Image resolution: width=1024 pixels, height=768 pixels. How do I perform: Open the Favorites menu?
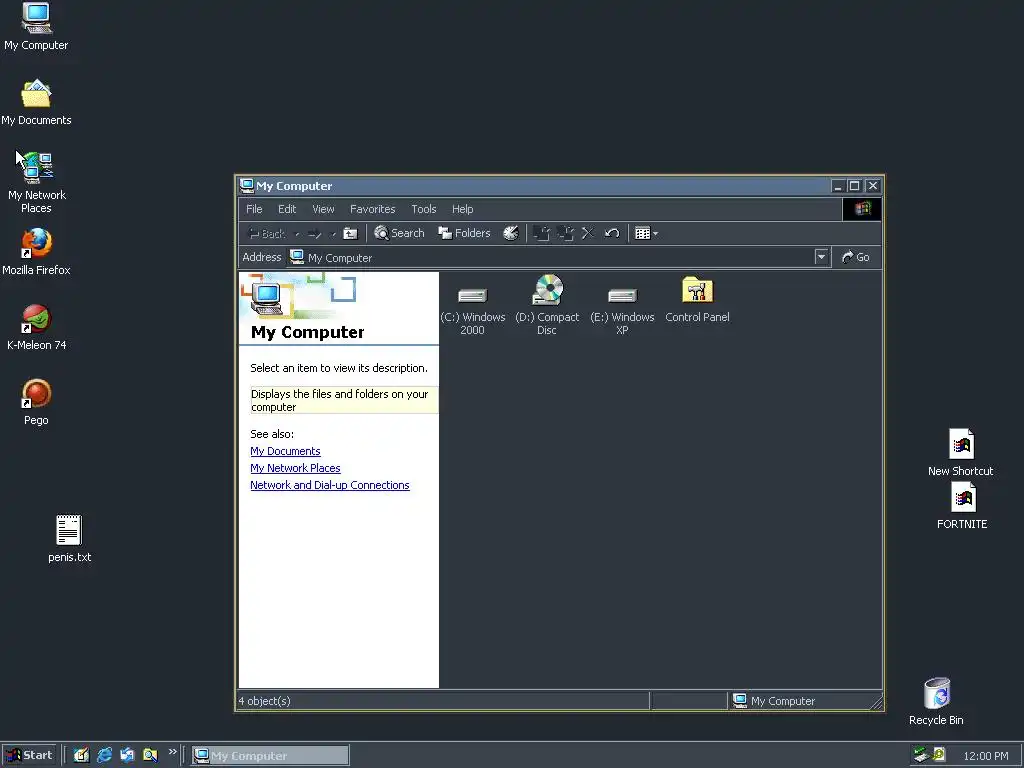coord(372,209)
